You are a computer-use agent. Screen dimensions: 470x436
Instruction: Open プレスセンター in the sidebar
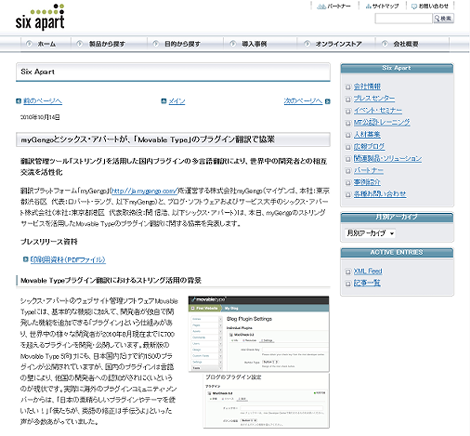374,98
